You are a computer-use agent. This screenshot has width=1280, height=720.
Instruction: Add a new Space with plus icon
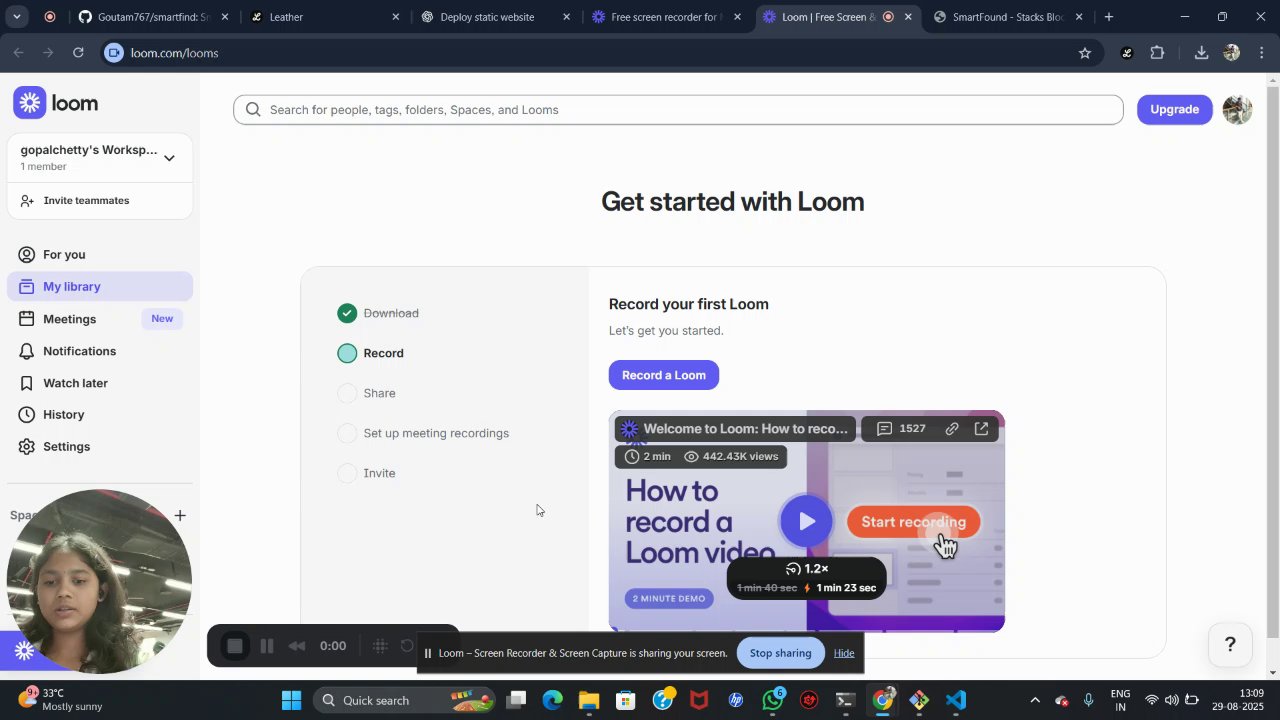click(x=180, y=516)
